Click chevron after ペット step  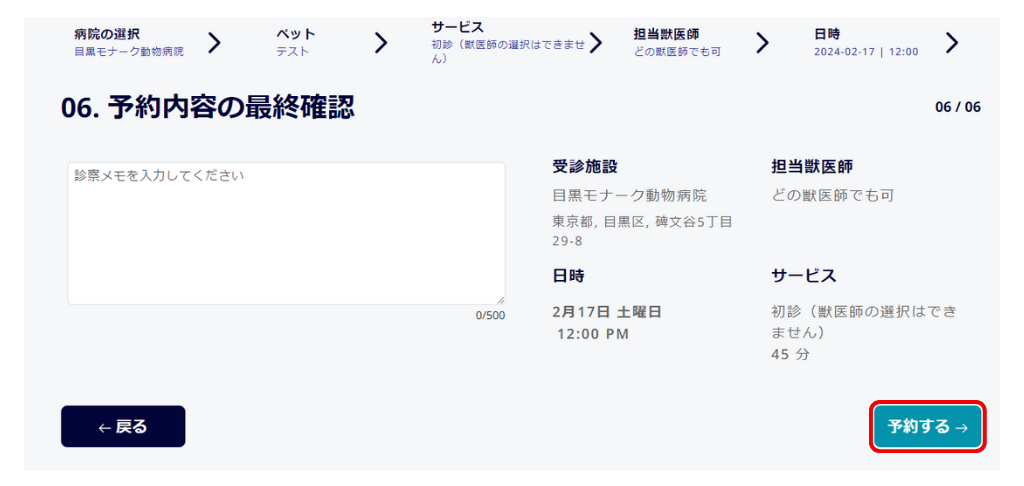(x=381, y=43)
